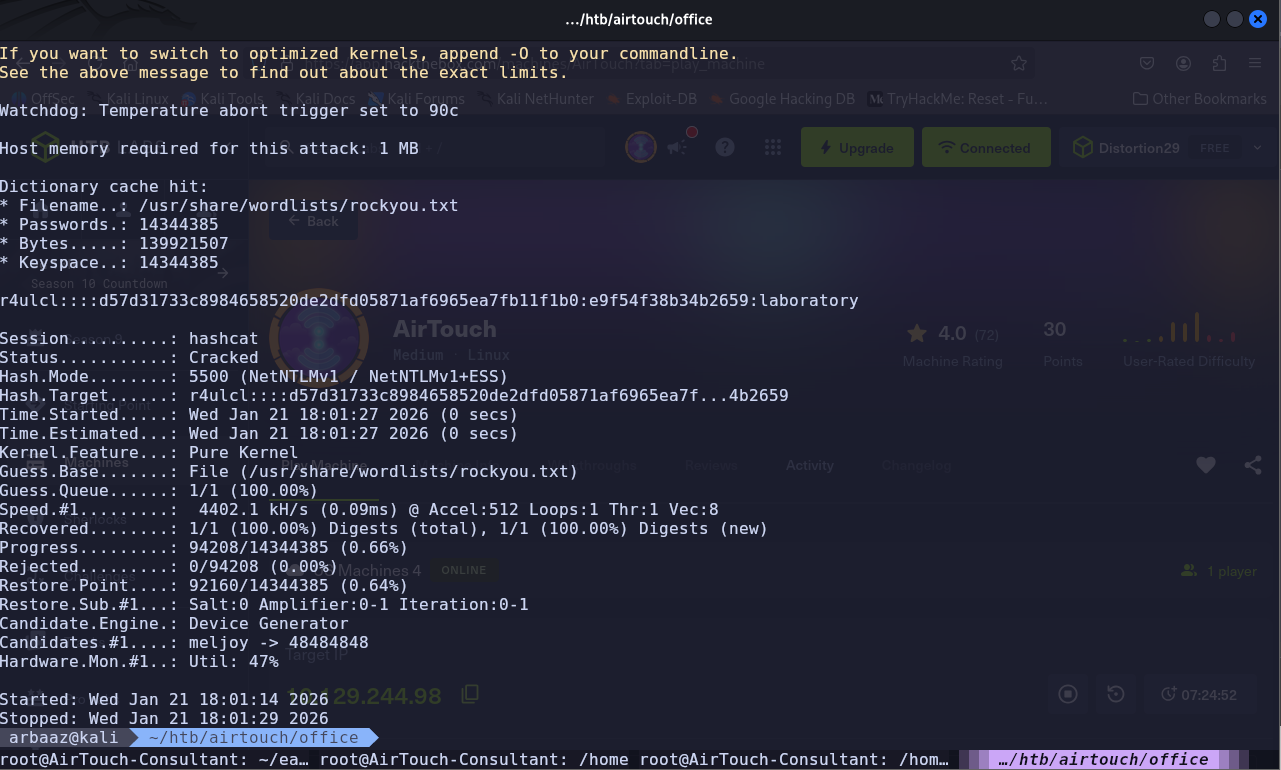The height and width of the screenshot is (770, 1281).
Task: Switch to the Activity tab
Action: tap(809, 465)
